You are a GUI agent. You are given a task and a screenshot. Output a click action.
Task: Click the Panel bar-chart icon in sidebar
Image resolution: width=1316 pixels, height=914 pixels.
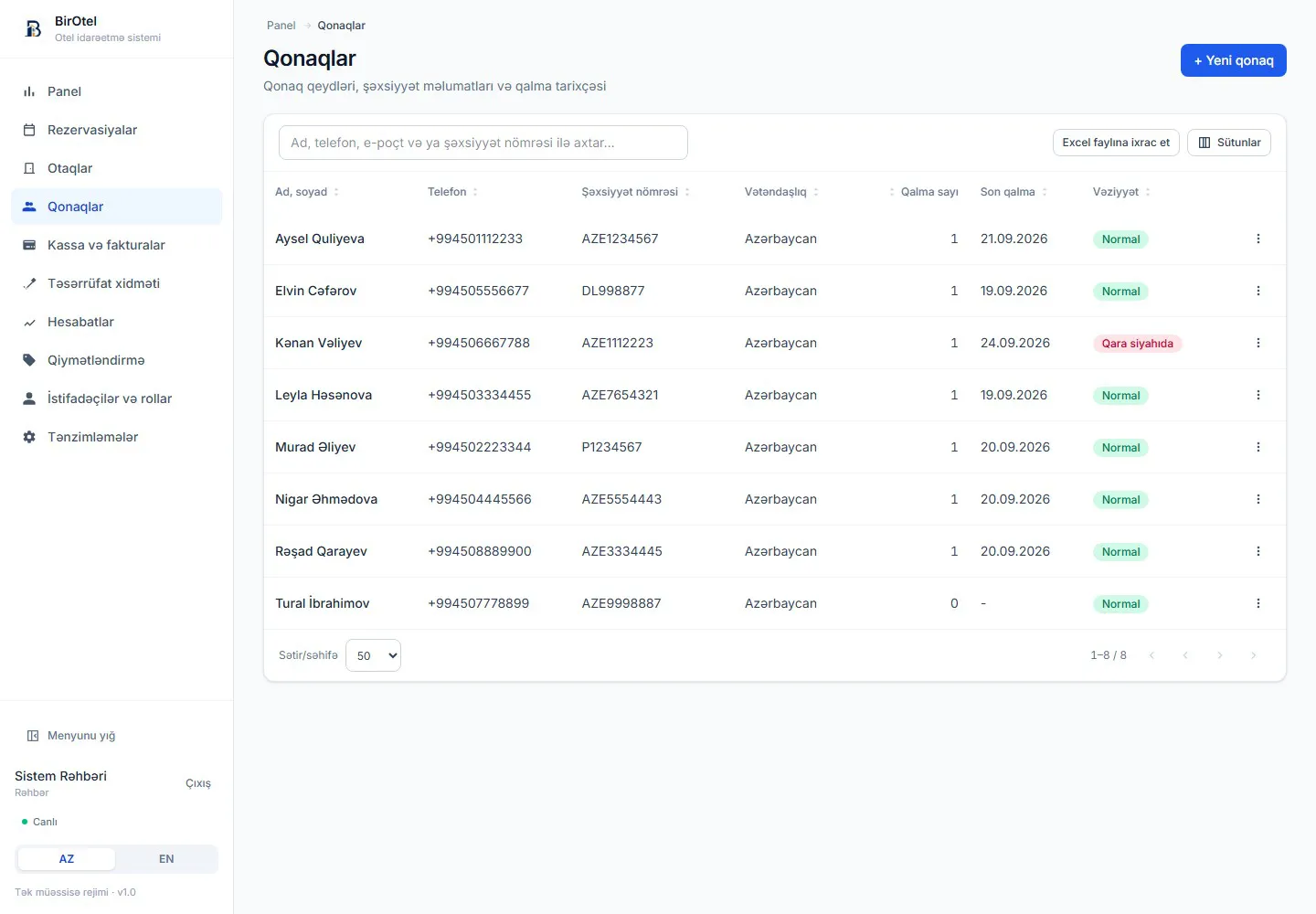pos(29,91)
